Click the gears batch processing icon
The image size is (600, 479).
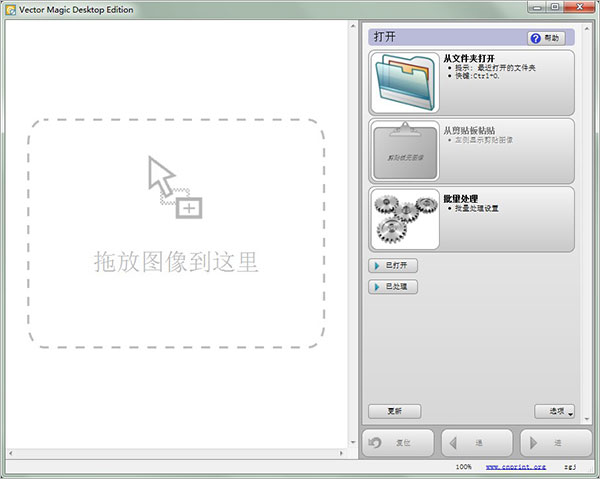click(x=404, y=218)
